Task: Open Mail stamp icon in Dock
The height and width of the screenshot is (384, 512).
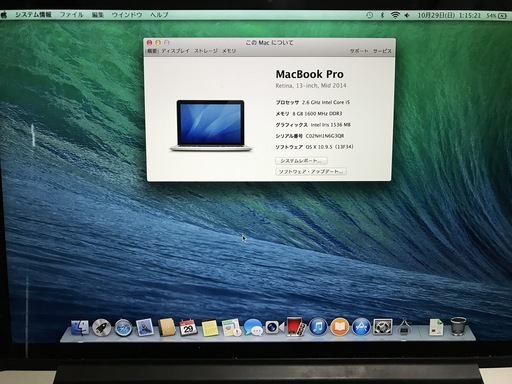Action: tap(144, 327)
